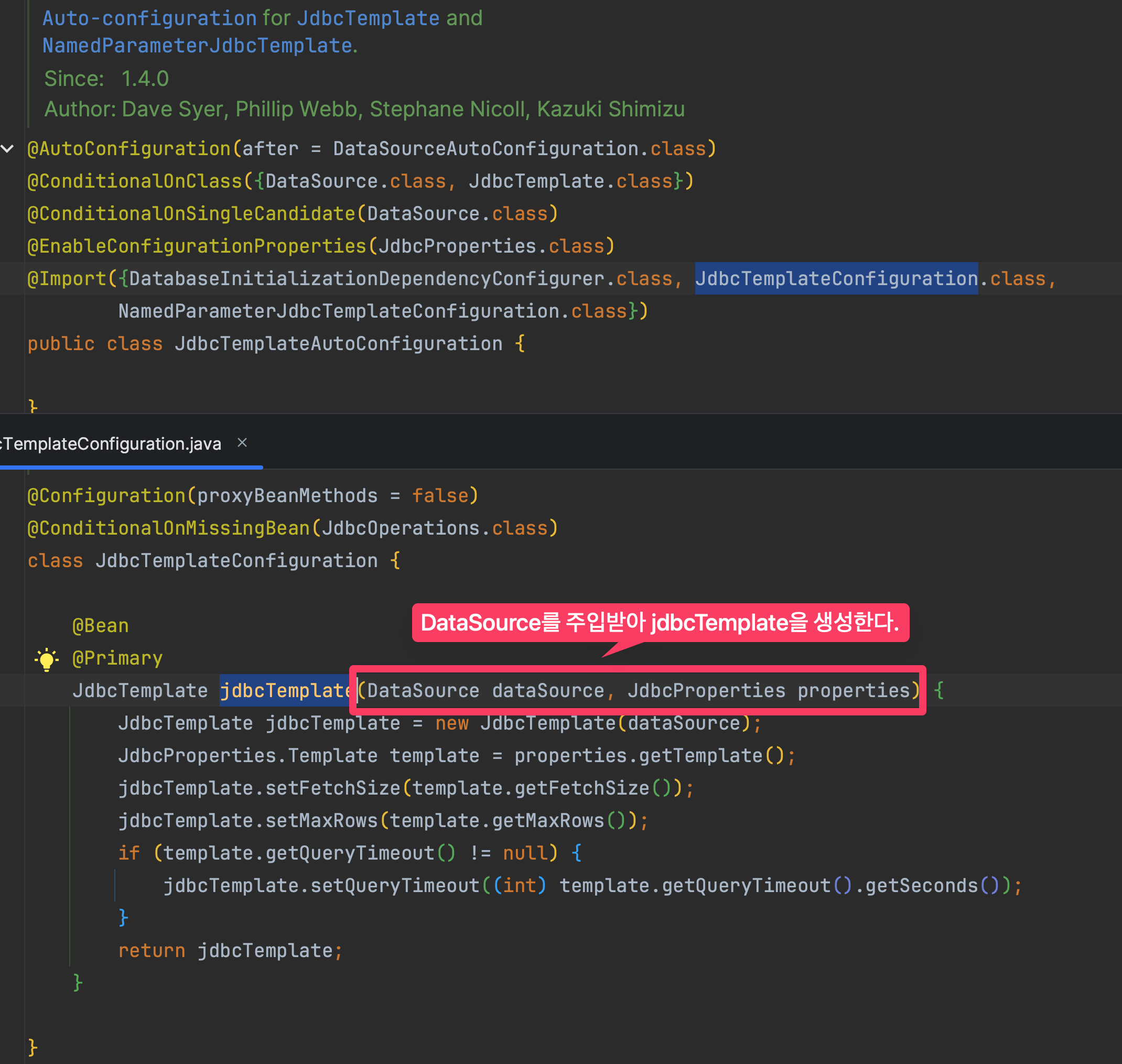The image size is (1122, 1064).
Task: Click the setQueryTimeout method call
Action: 395,885
